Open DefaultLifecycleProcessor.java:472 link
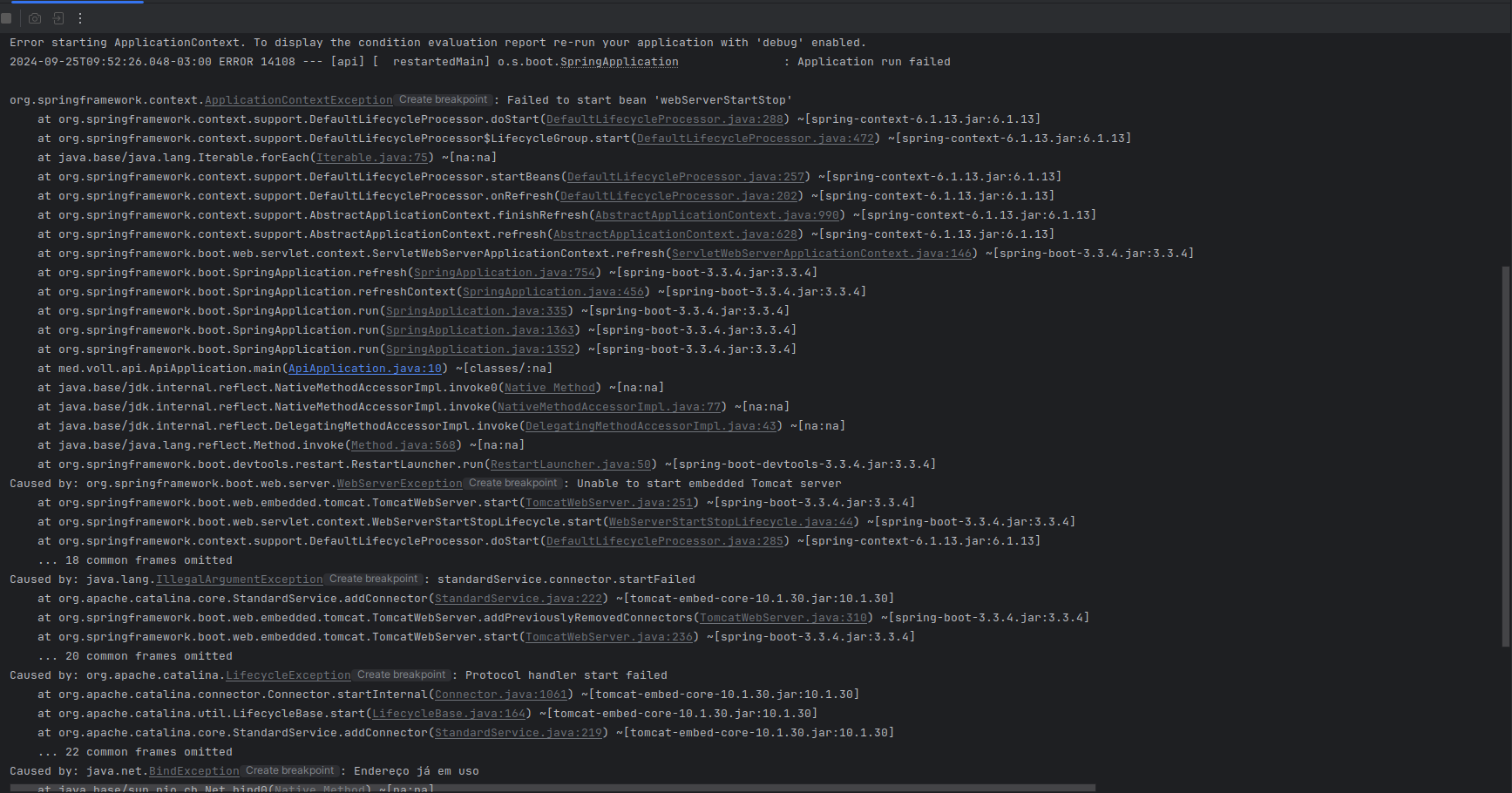Viewport: 1512px width, 793px height. (756, 139)
